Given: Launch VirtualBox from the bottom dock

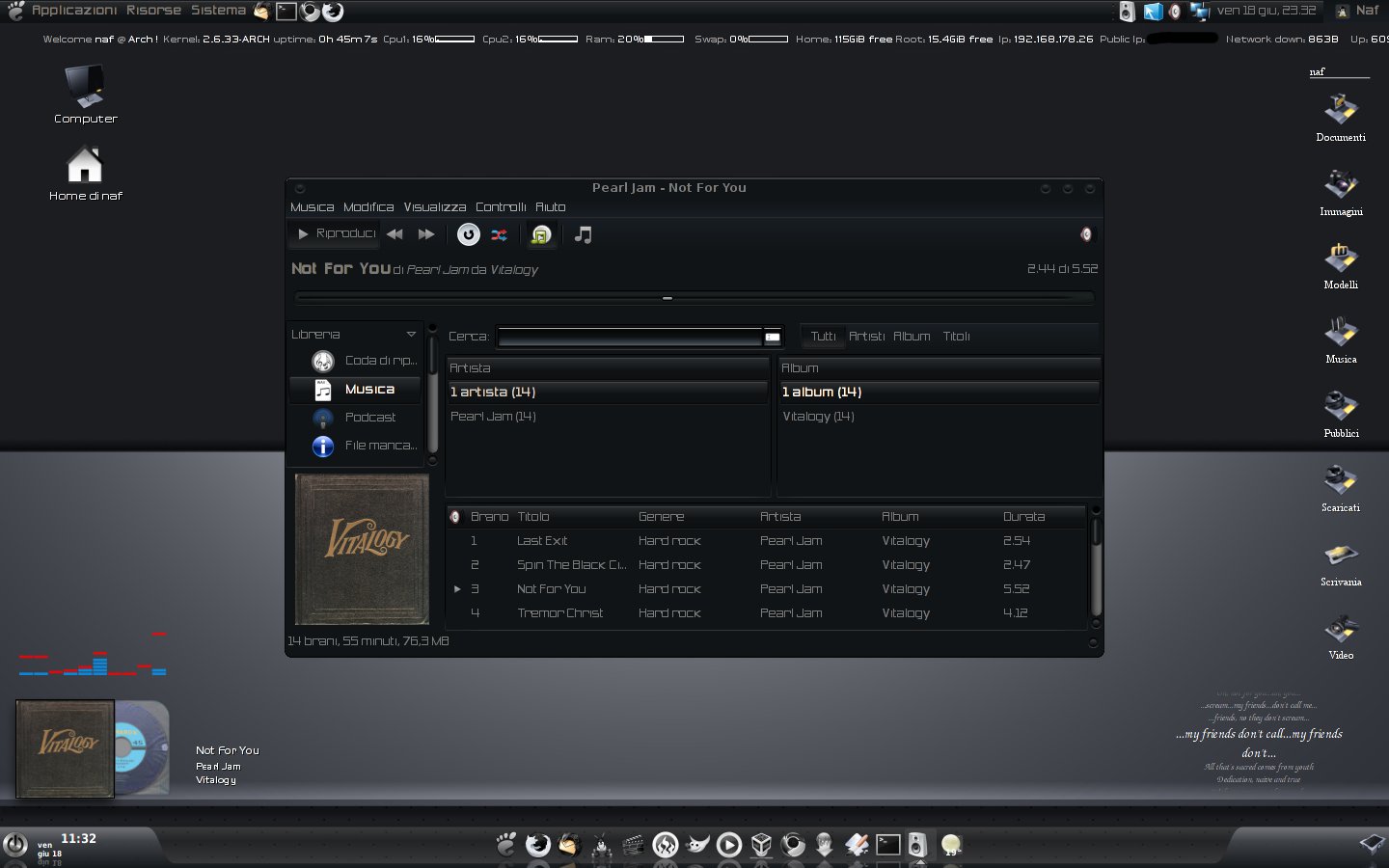Looking at the screenshot, I should (761, 845).
